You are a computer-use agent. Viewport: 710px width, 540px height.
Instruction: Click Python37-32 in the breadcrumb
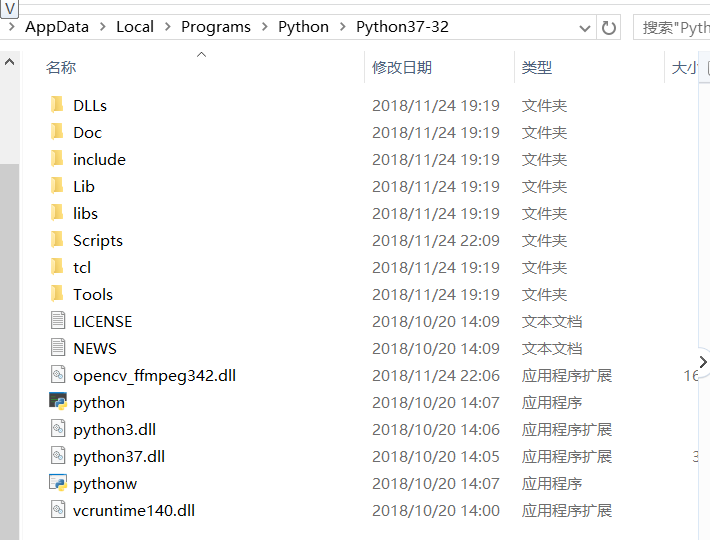pyautogui.click(x=402, y=27)
